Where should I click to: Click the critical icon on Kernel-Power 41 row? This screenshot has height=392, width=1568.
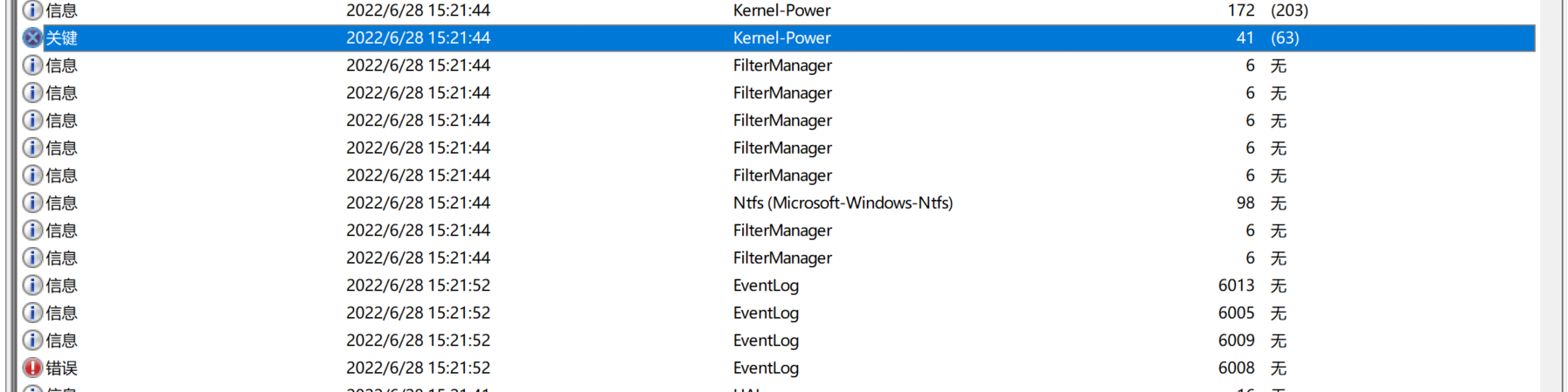32,38
